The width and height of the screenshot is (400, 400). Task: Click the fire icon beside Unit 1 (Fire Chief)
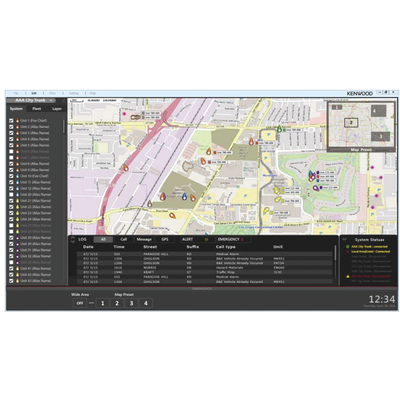(17, 121)
